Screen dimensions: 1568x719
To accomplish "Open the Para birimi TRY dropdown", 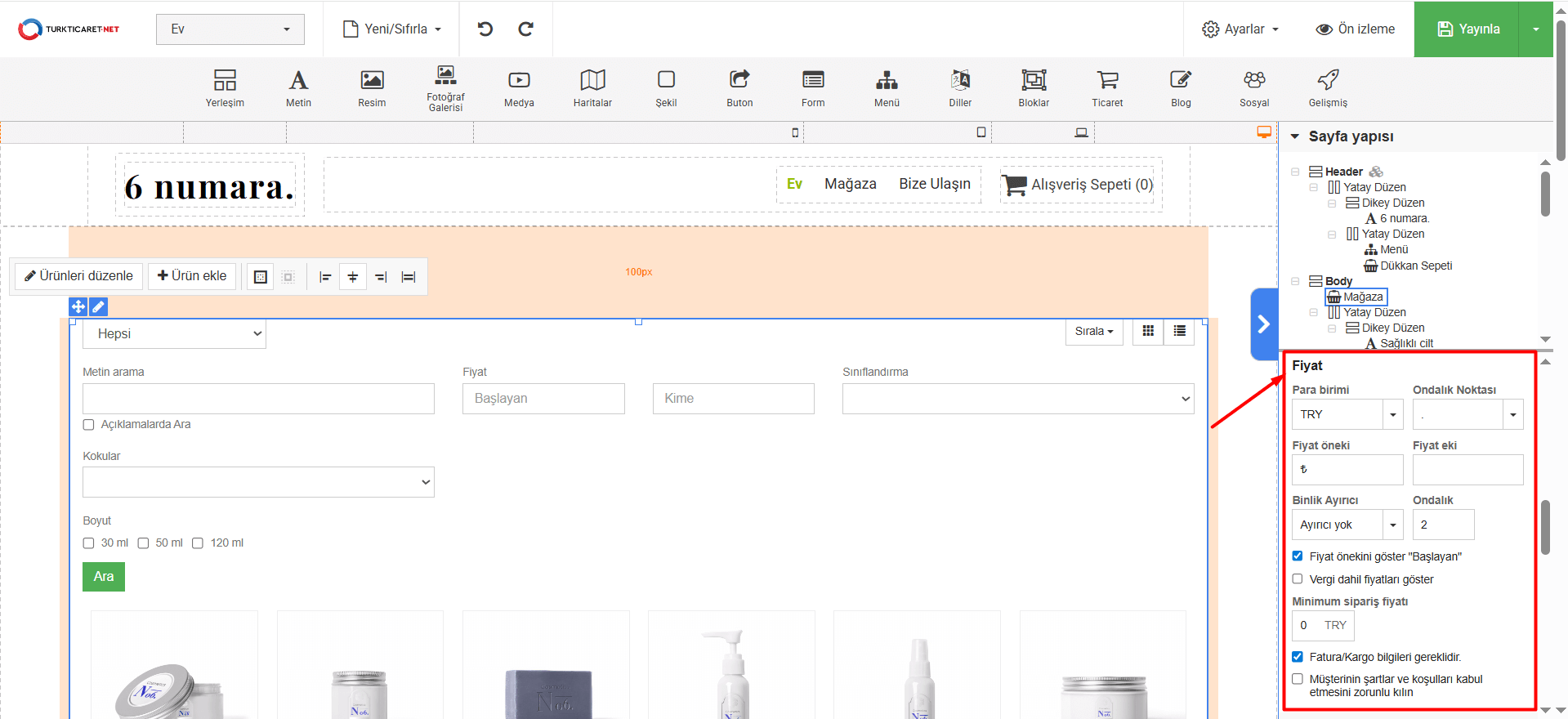I will (1347, 415).
